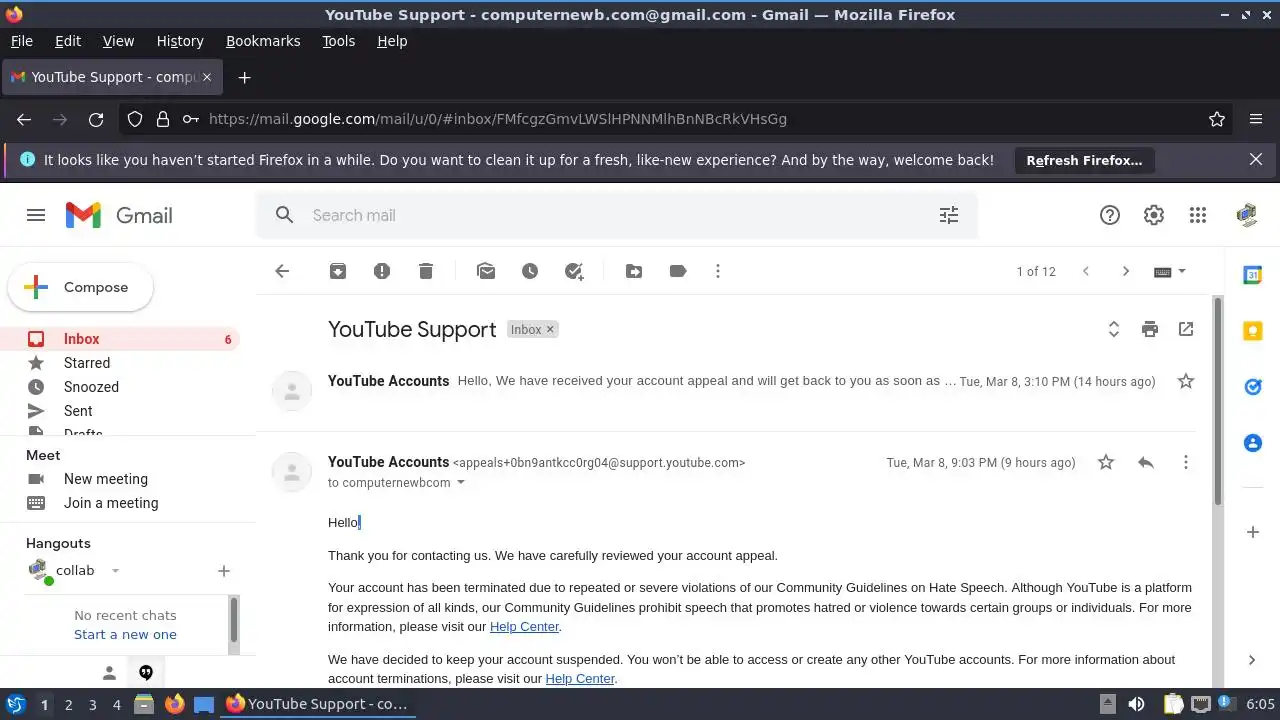Open the More options menu in the mail toolbar
Image resolution: width=1280 pixels, height=720 pixels.
pos(718,271)
